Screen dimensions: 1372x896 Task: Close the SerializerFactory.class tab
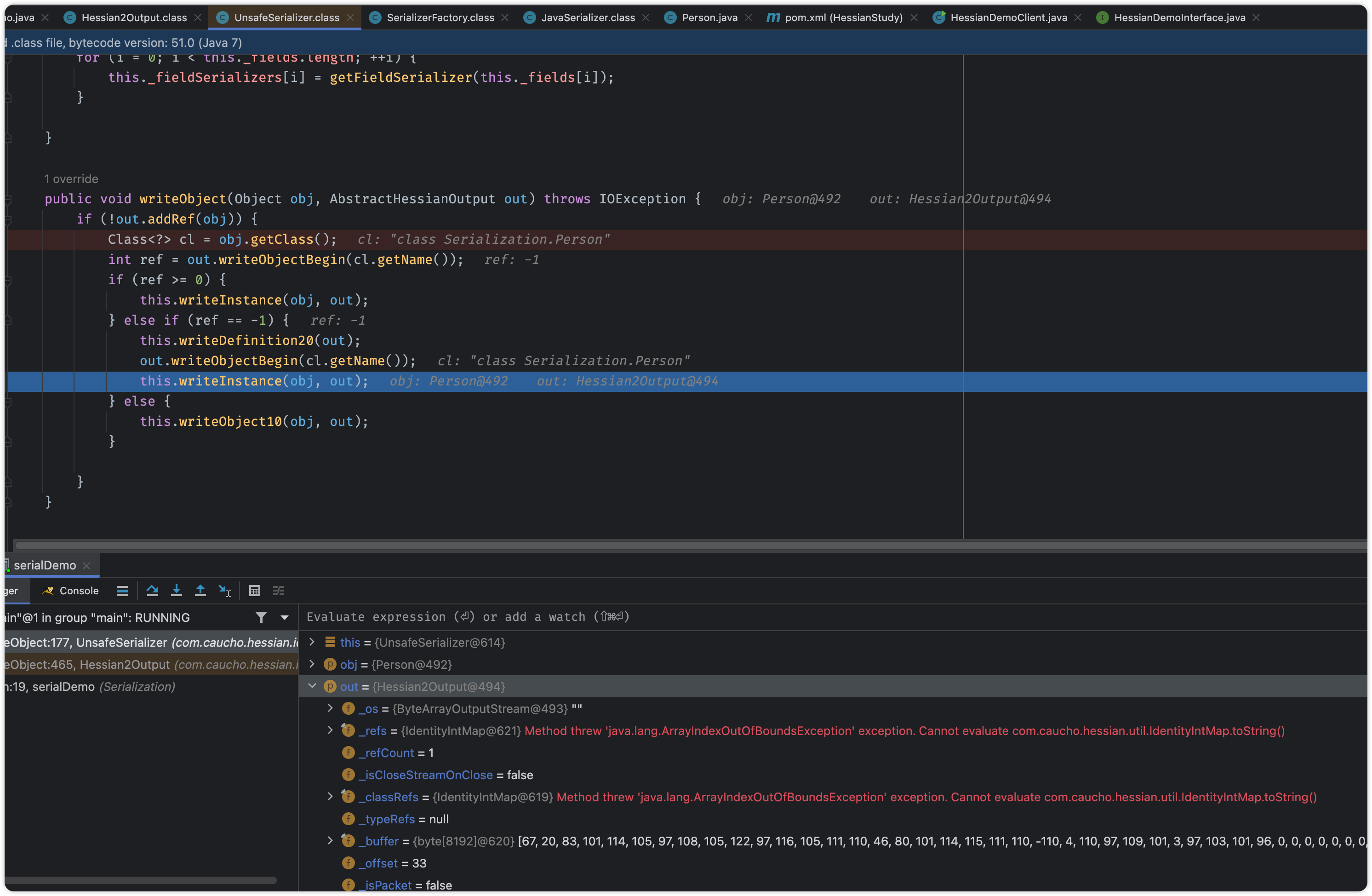[x=505, y=17]
